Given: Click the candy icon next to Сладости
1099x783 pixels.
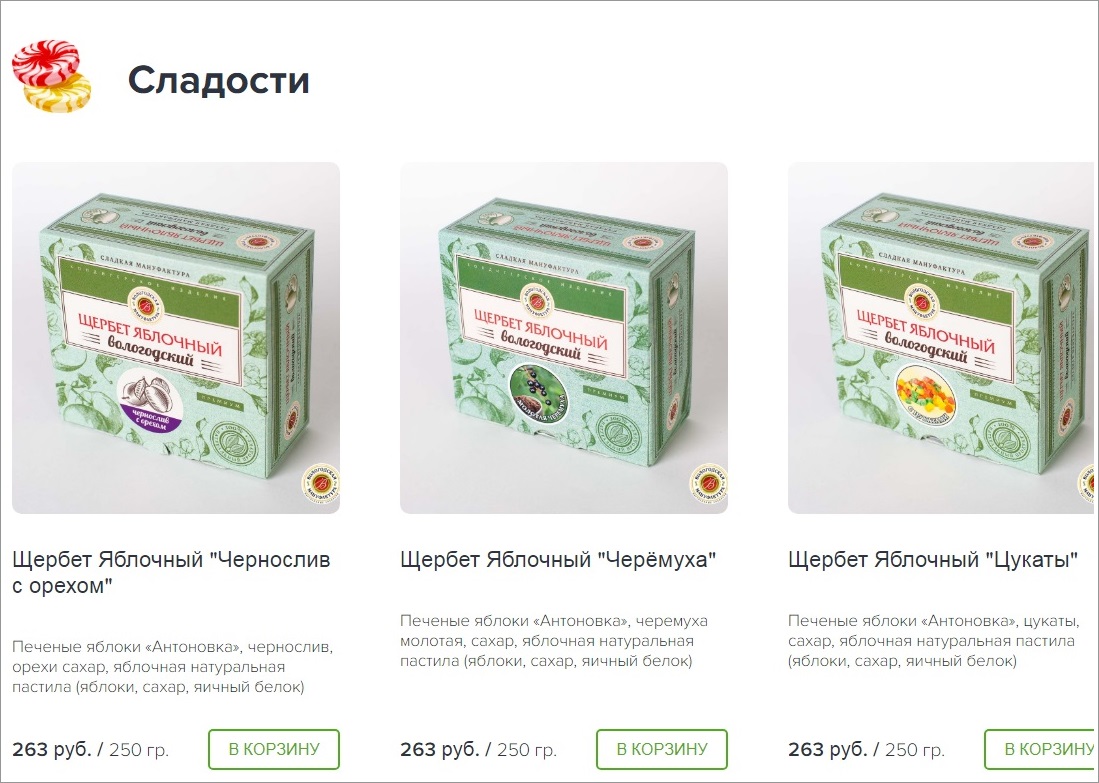Looking at the screenshot, I should 51,76.
